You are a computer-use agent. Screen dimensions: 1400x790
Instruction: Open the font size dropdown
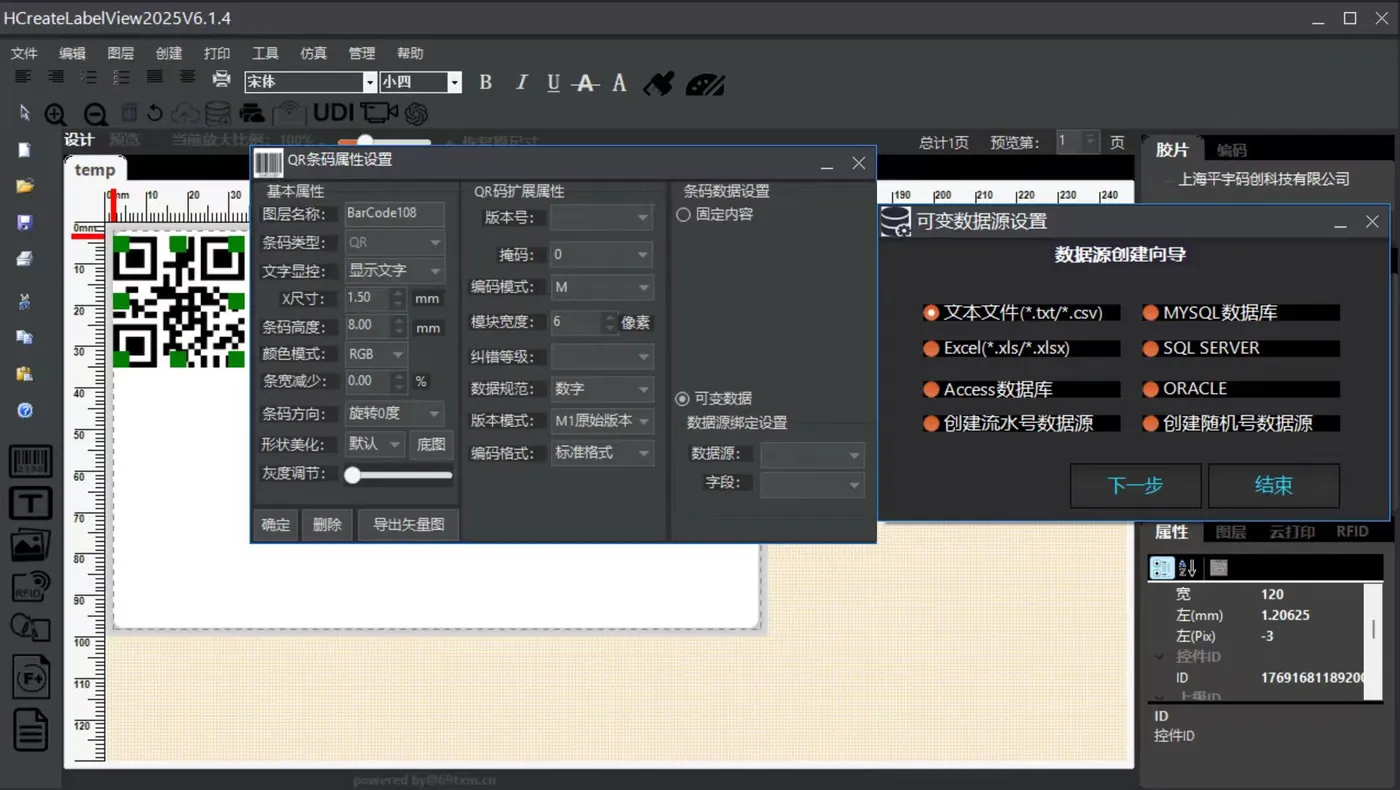click(455, 83)
